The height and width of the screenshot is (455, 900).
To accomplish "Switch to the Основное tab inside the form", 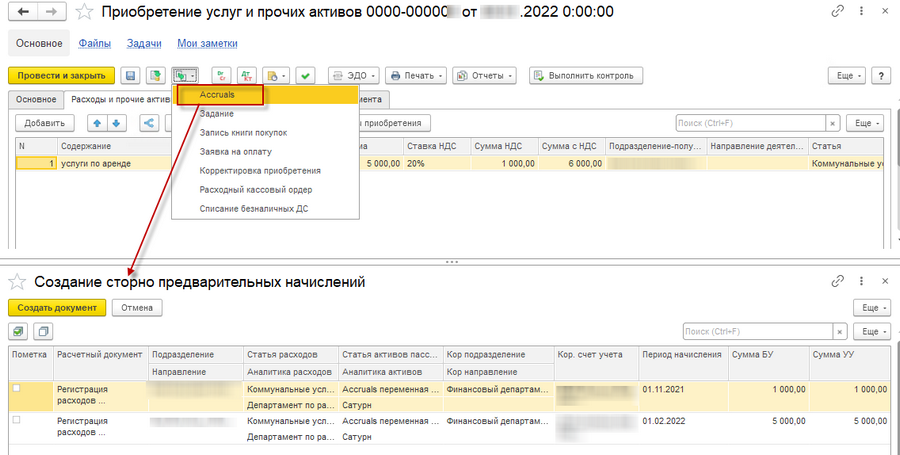I will tap(36, 99).
